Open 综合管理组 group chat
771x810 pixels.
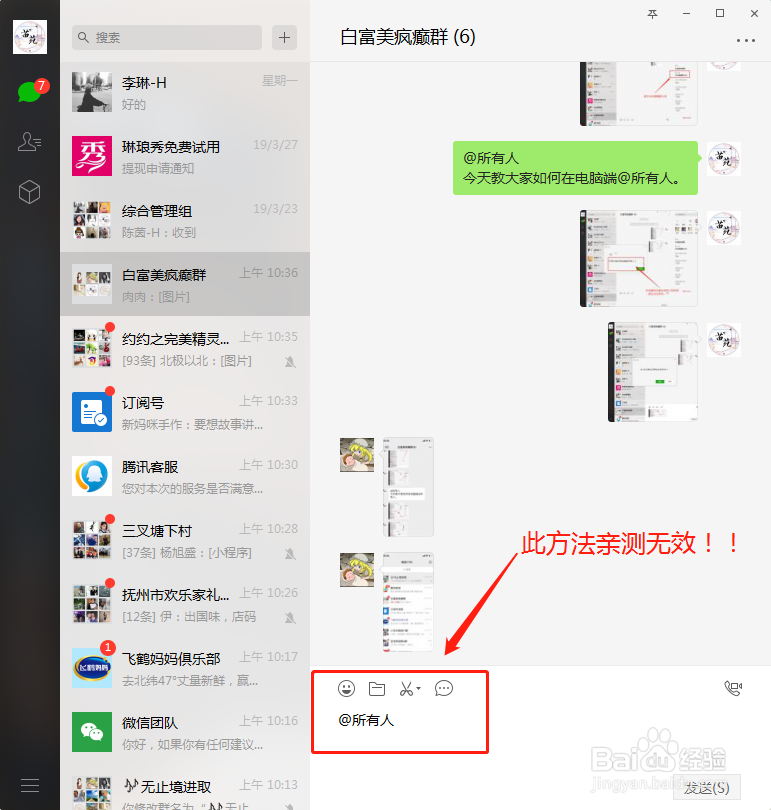pos(185,220)
